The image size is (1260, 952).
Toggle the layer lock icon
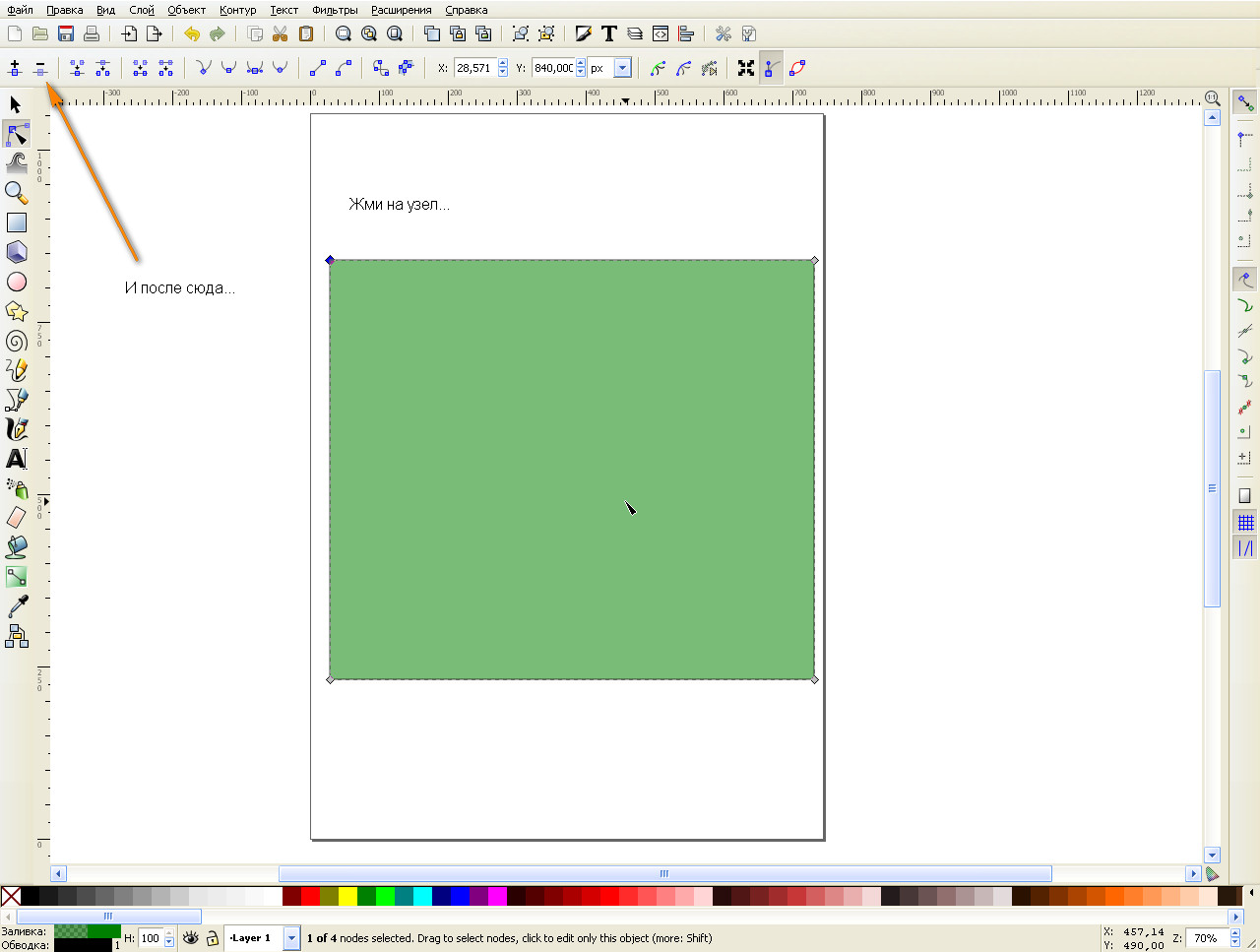[212, 938]
